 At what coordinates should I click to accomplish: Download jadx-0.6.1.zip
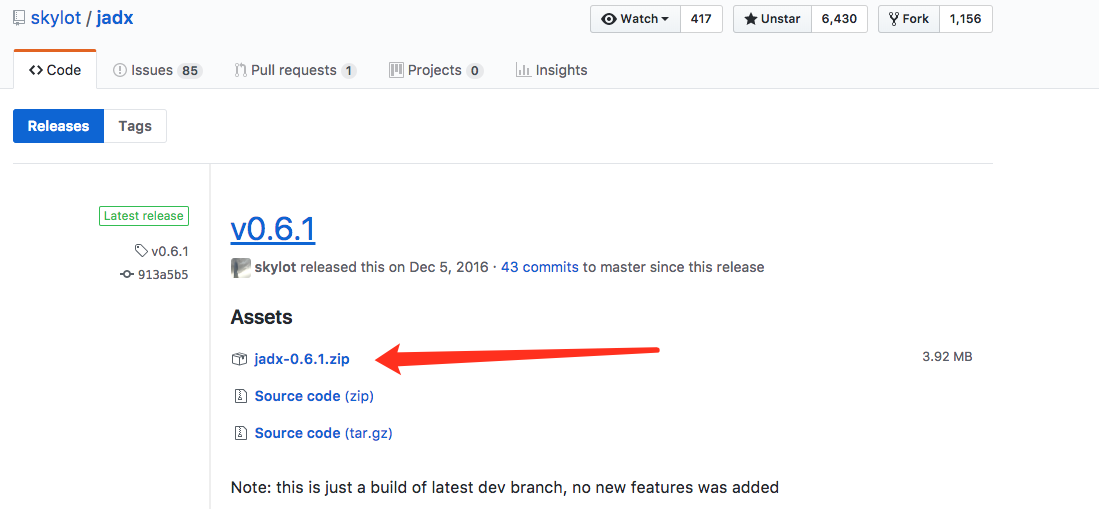(x=302, y=360)
